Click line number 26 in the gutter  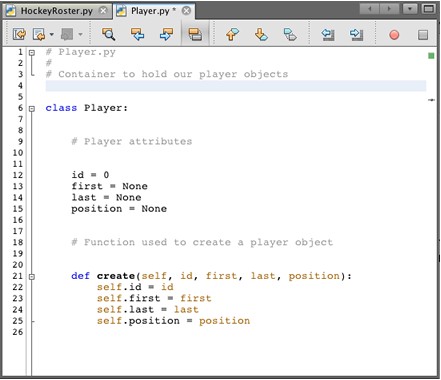(x=18, y=332)
